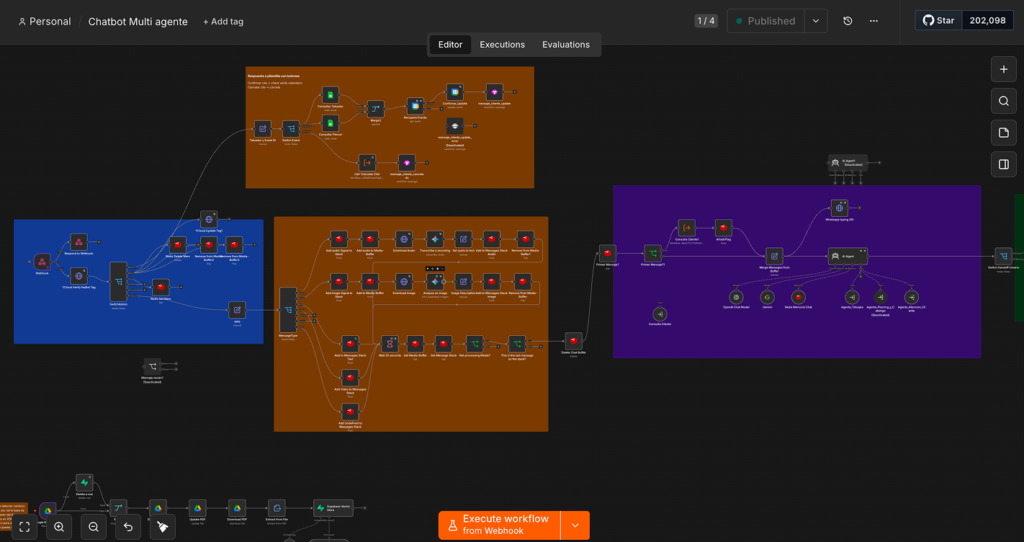Select the Agente_Tatuajes tool sub-node
The width and height of the screenshot is (1024, 542).
(x=852, y=297)
